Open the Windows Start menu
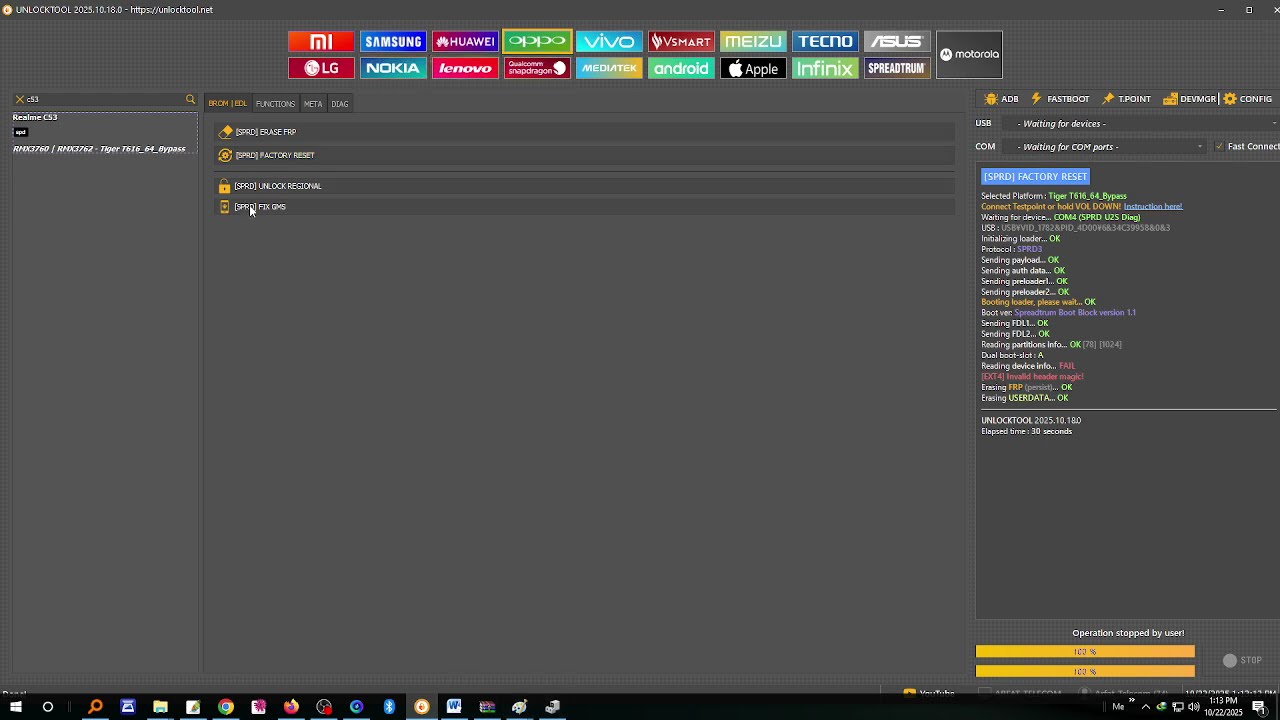The image size is (1280, 720). tap(15, 708)
